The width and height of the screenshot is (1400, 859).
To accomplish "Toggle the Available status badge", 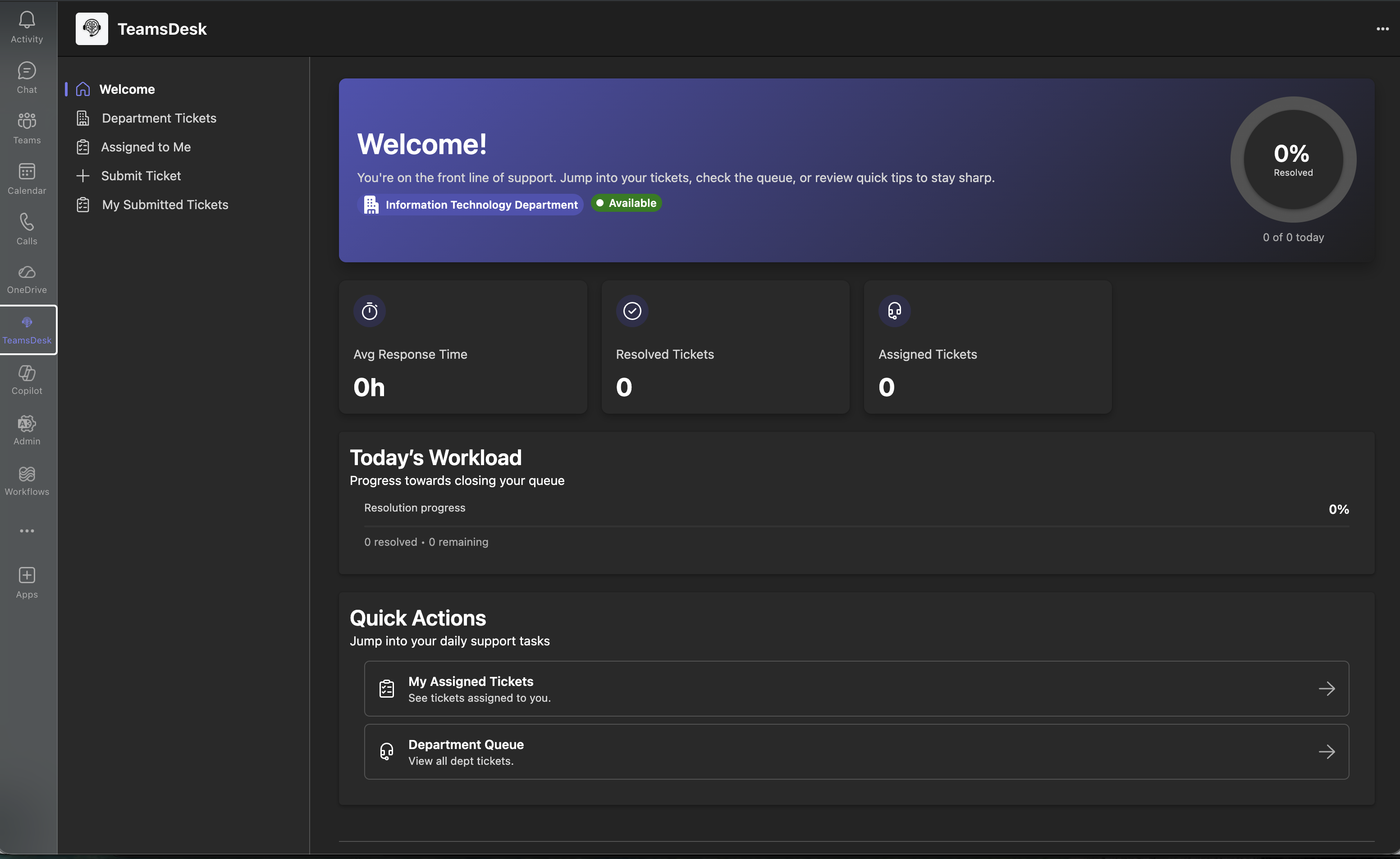I will coord(626,203).
